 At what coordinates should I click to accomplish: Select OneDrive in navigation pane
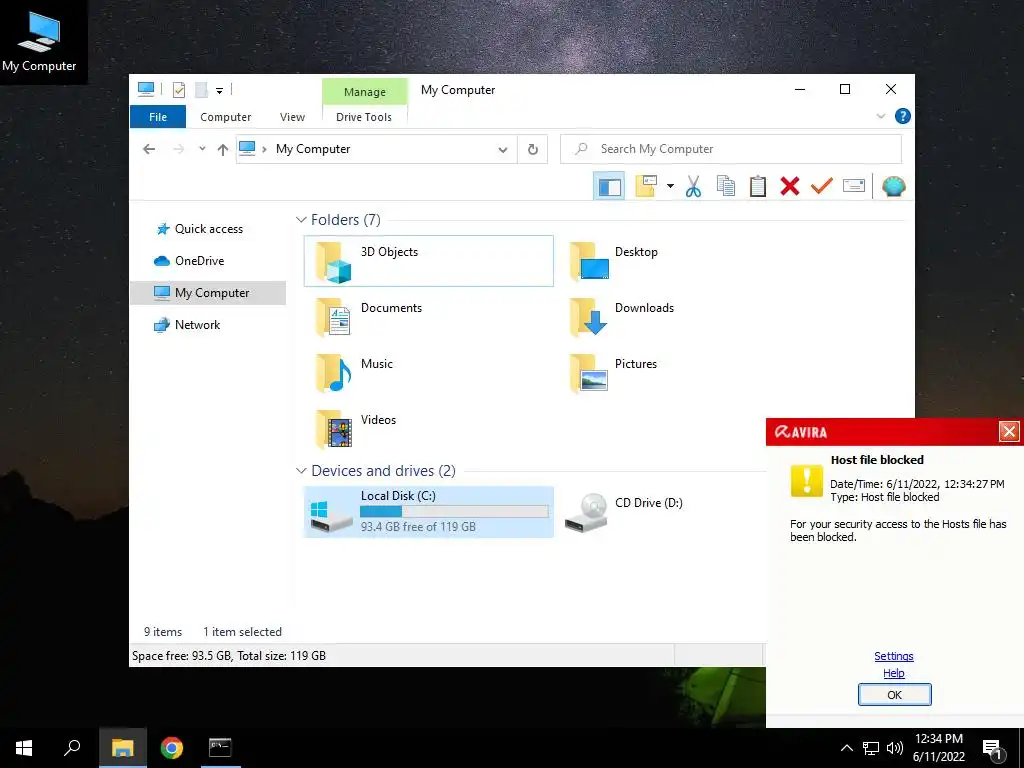(x=199, y=261)
